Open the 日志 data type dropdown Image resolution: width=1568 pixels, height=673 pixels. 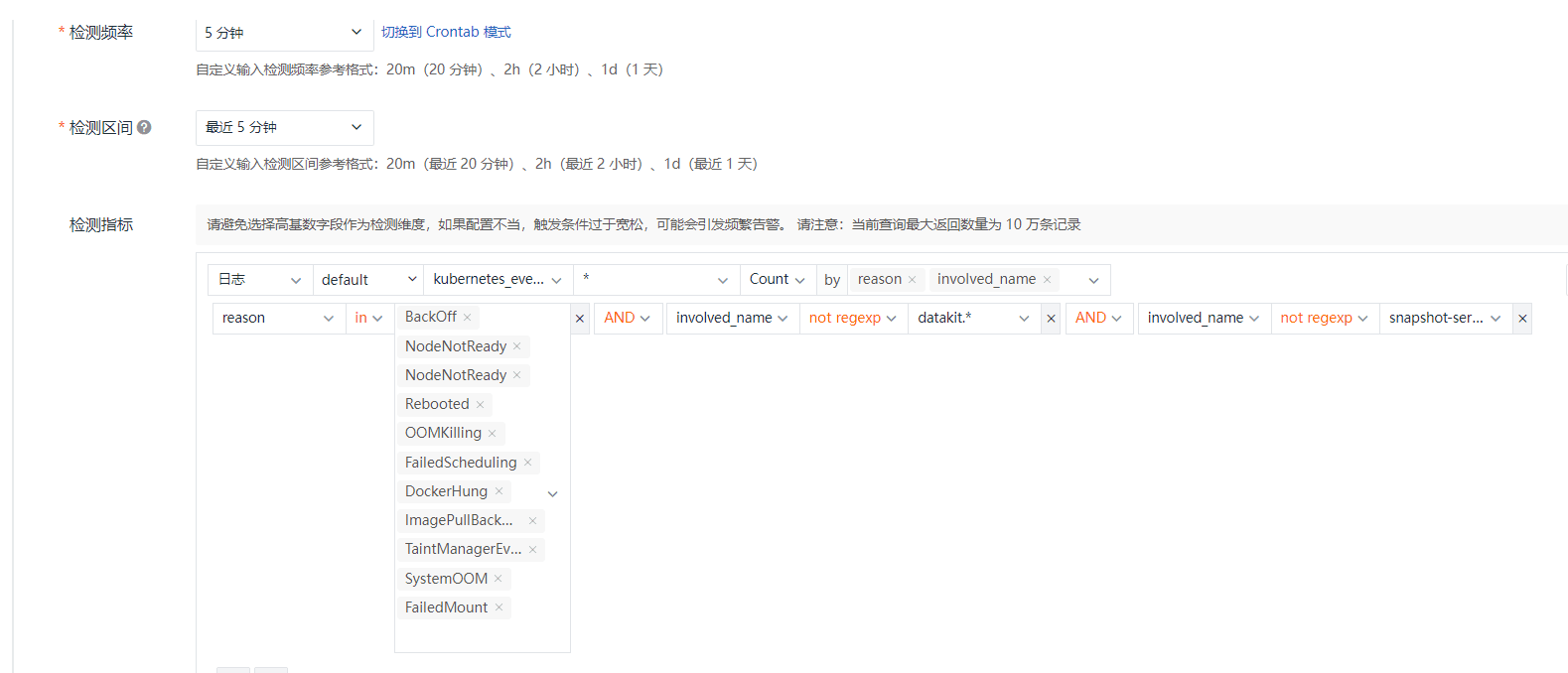[259, 280]
